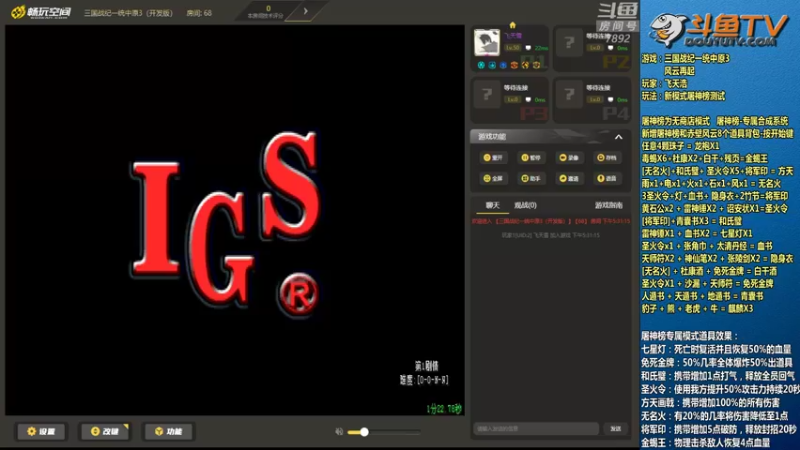Focus the chat message input field

535,429
